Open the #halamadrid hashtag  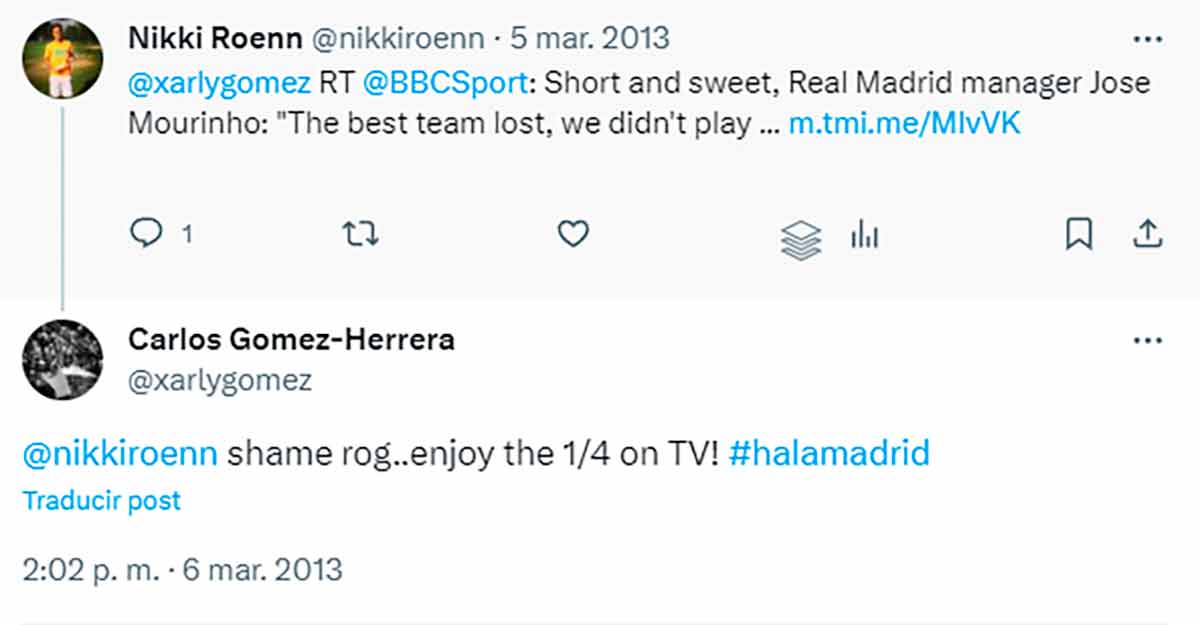pyautogui.click(x=829, y=454)
